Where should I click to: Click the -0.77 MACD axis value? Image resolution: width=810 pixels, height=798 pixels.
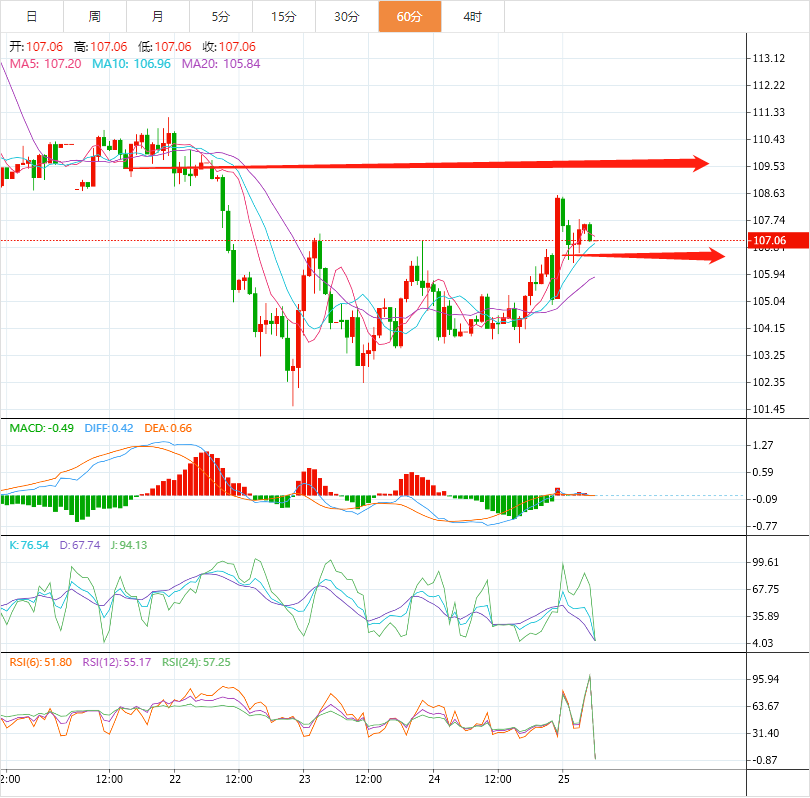pyautogui.click(x=765, y=526)
